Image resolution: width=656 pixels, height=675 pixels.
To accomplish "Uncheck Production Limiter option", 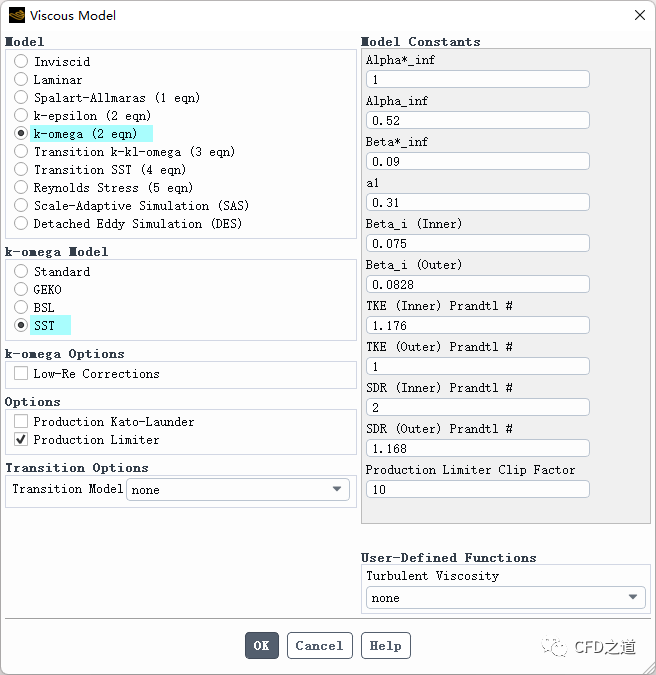I will click(21, 439).
